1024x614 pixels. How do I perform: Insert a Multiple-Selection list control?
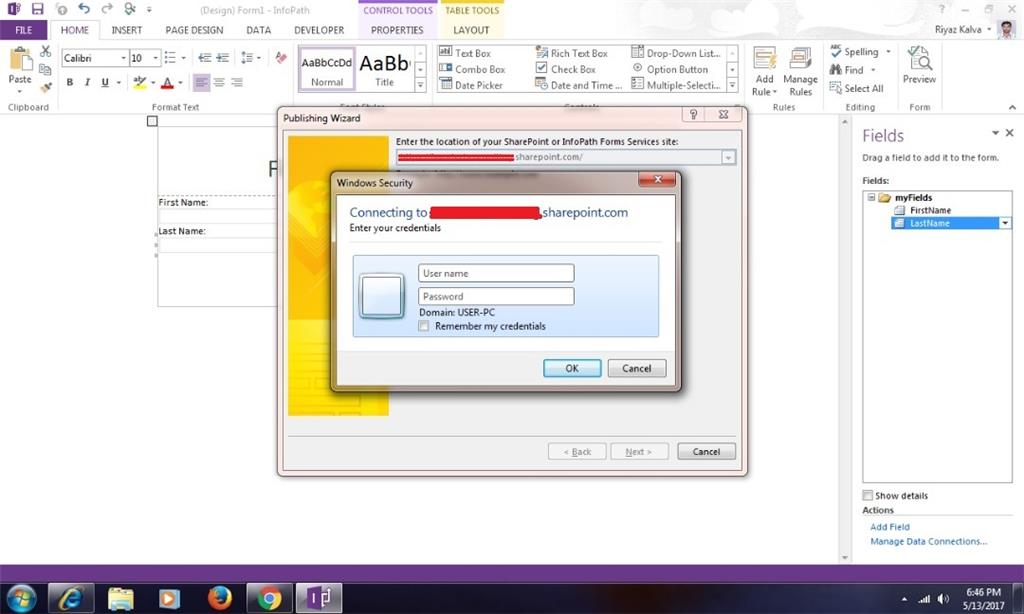pyautogui.click(x=675, y=85)
